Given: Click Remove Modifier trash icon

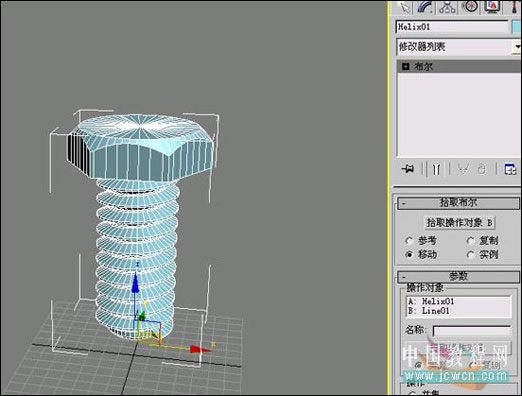Looking at the screenshot, I should click(x=481, y=169).
